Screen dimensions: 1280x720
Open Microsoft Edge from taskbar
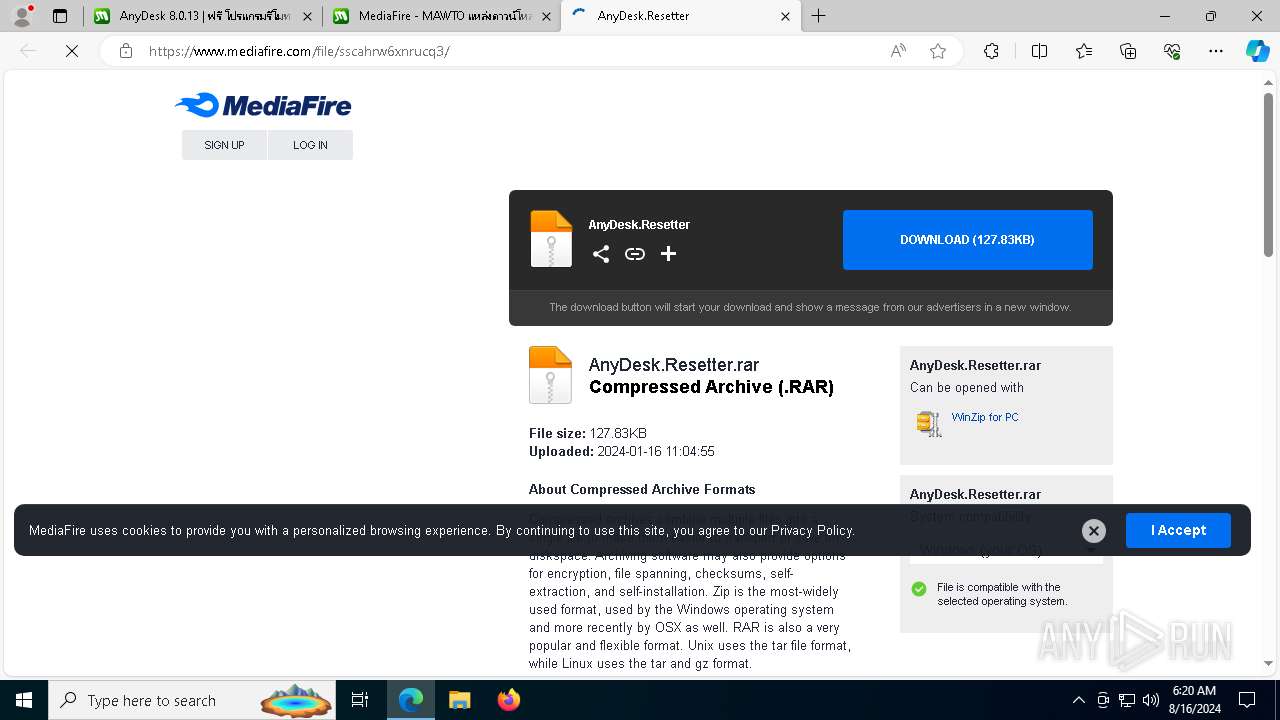tap(411, 700)
